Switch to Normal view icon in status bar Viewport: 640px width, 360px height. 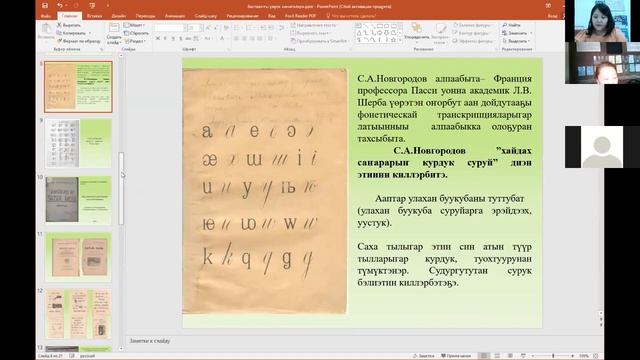coord(484,356)
